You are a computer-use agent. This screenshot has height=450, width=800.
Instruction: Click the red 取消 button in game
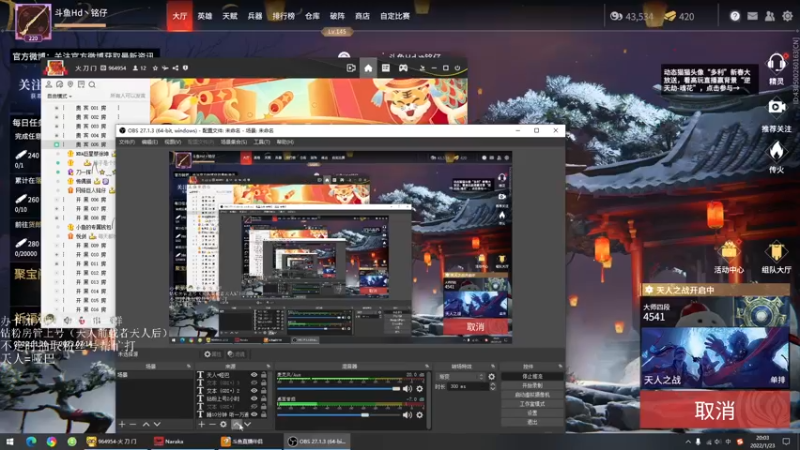click(x=714, y=410)
